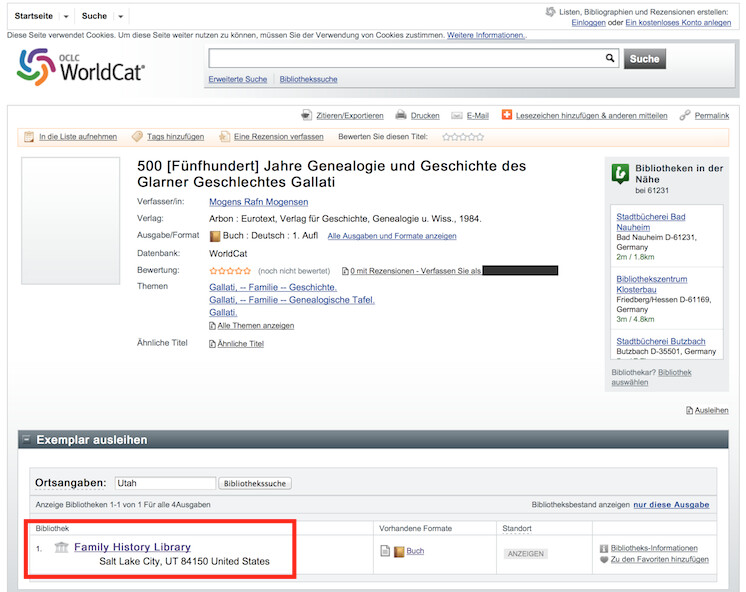Rate title using Bewerten Sie stars
Viewport: 746px width, 592px height.
(x=463, y=137)
